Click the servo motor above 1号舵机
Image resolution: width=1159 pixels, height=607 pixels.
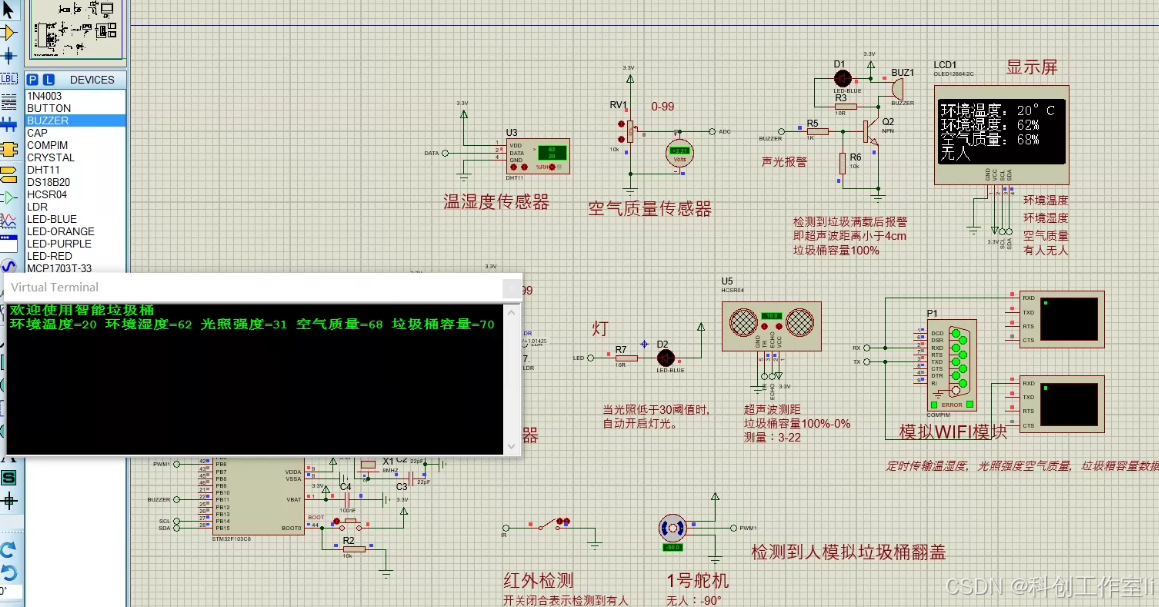click(x=673, y=528)
